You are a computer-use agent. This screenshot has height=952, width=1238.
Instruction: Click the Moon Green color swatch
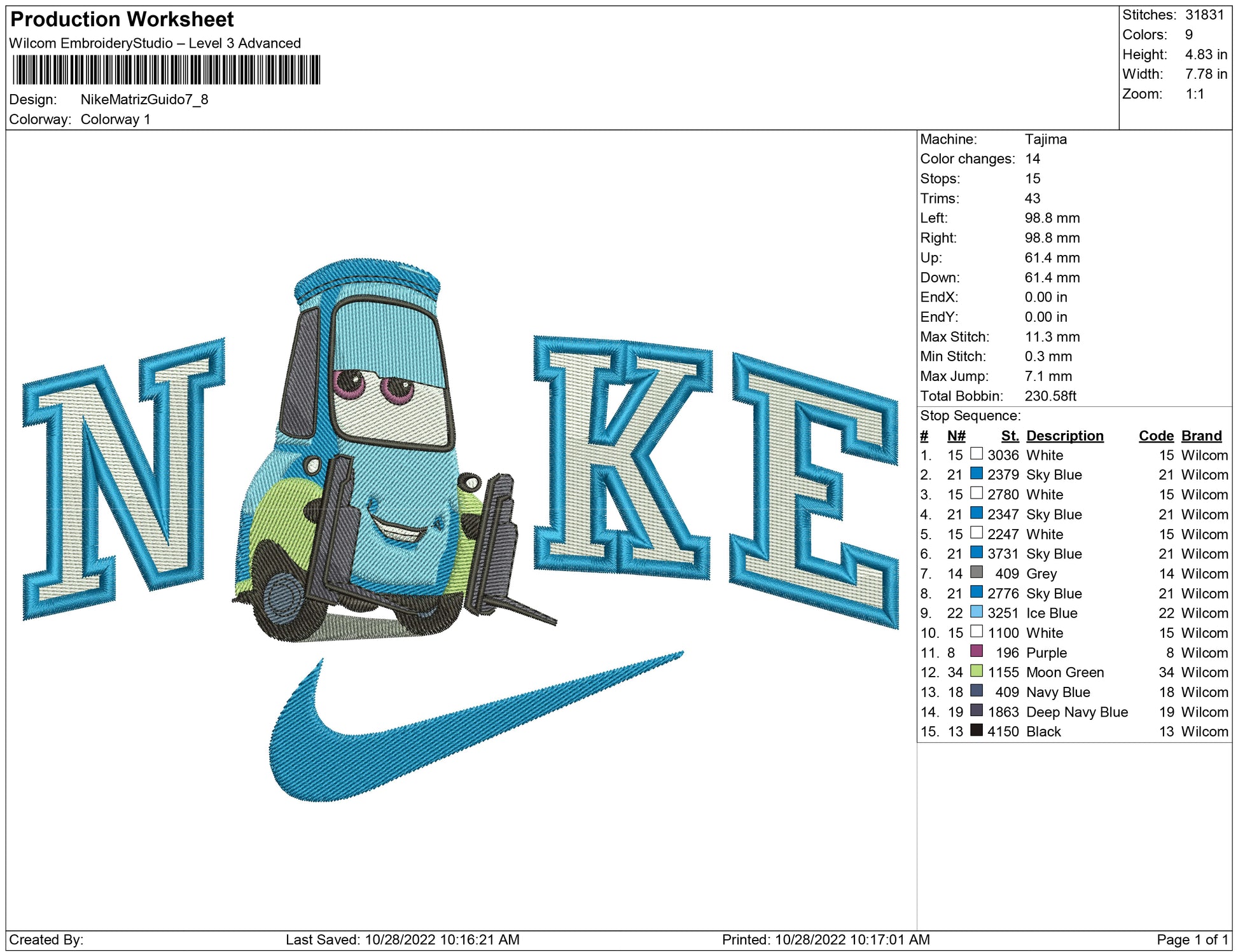click(976, 671)
